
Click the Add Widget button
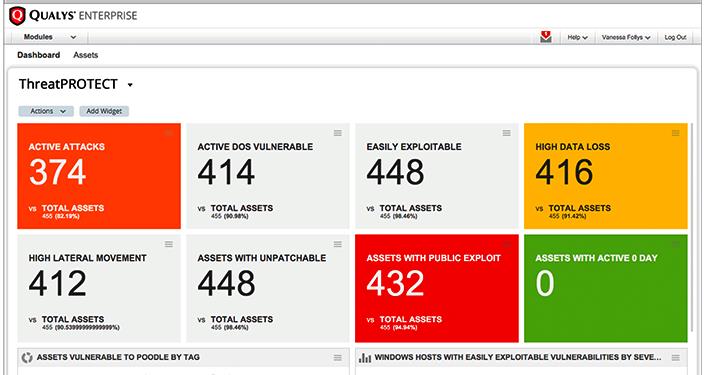click(x=104, y=111)
